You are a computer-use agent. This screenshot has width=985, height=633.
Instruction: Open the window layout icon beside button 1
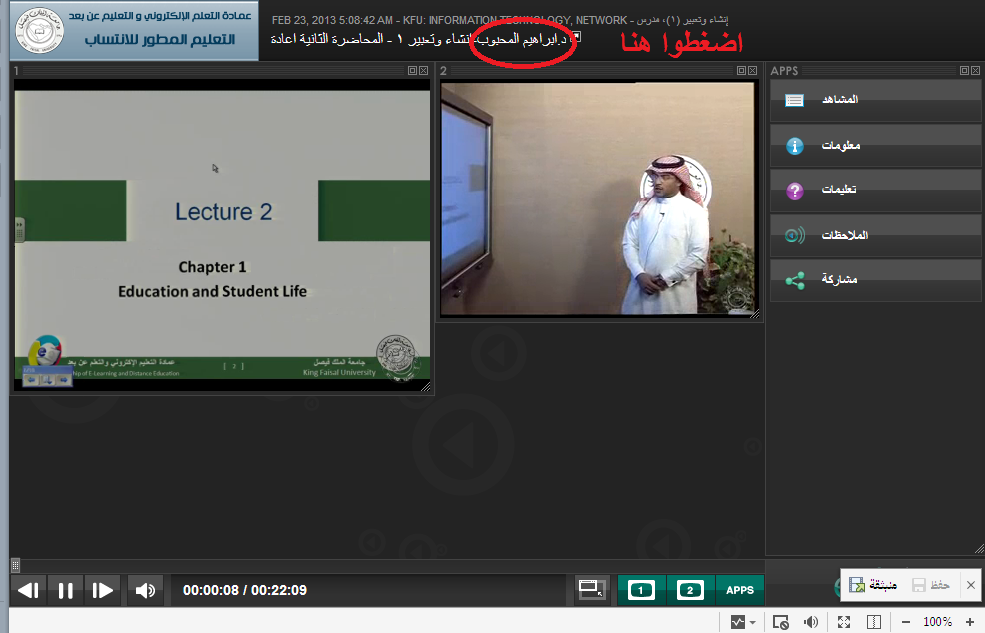click(x=591, y=590)
